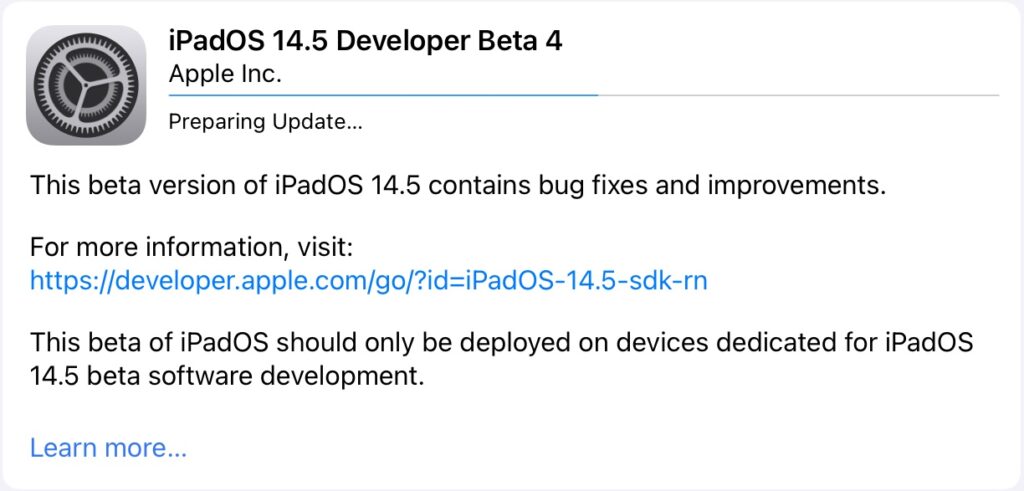Click the right end of blue progress fill
1024x491 pixels.
tap(594, 95)
